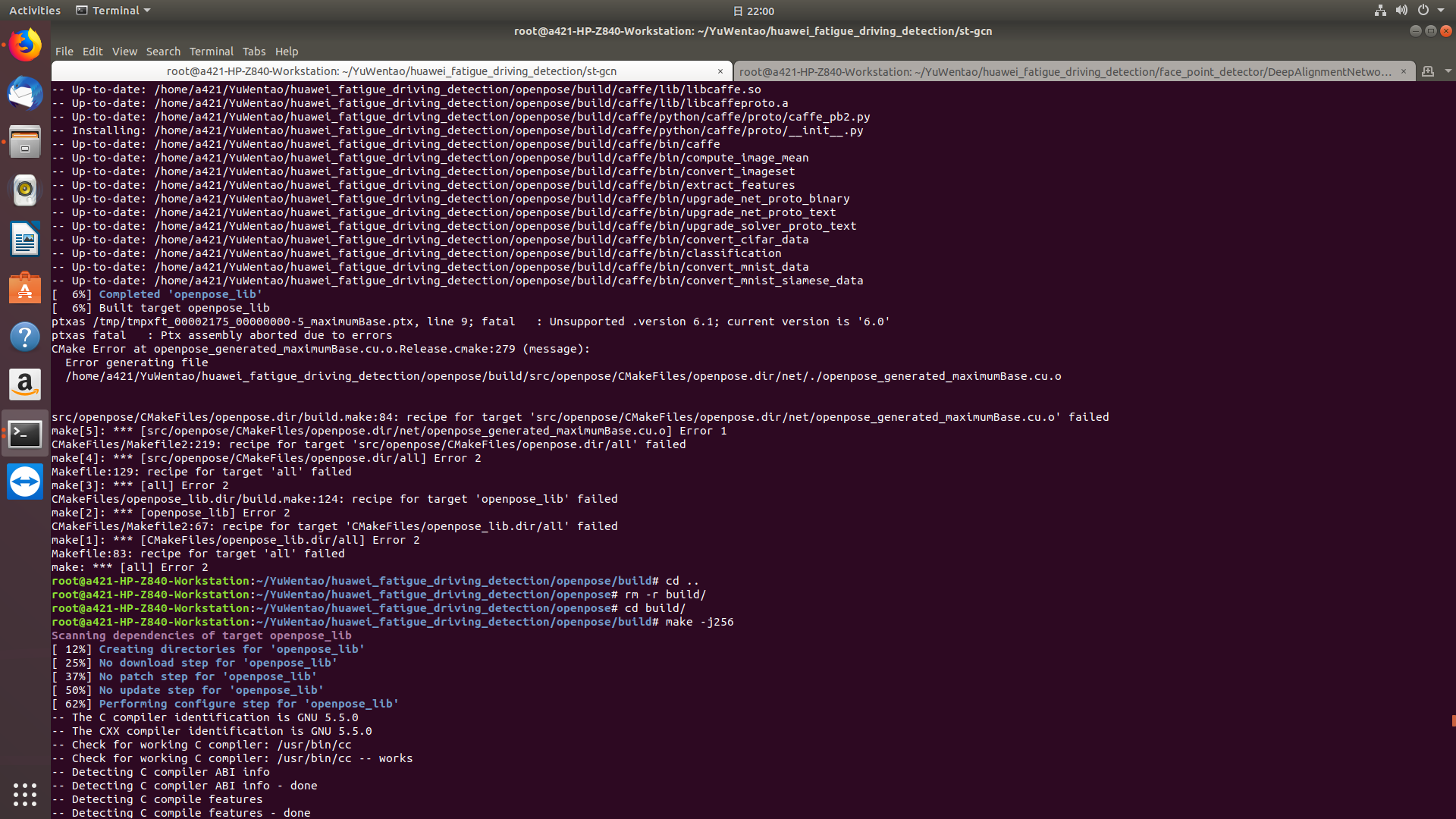This screenshot has height=819, width=1456.
Task: Open the system status dropdown arrow
Action: pyautogui.click(x=1445, y=10)
